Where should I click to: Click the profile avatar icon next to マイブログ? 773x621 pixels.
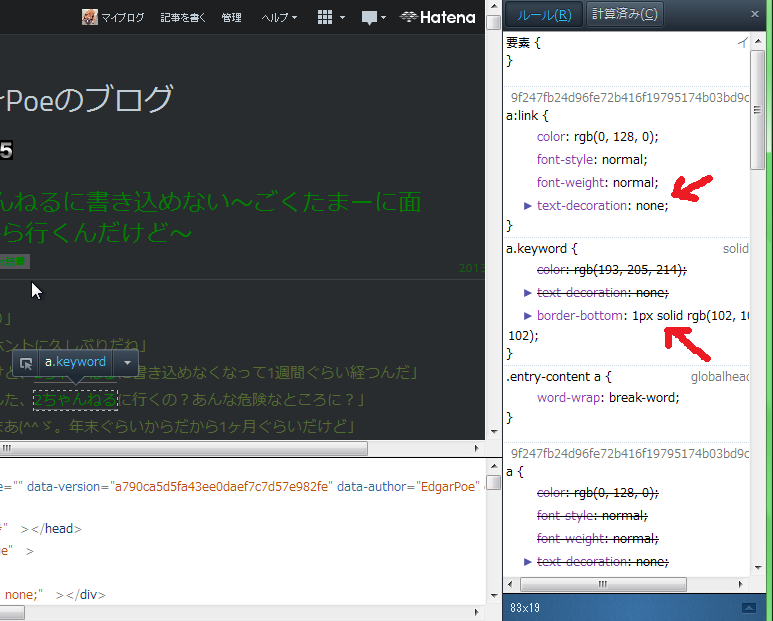pyautogui.click(x=90, y=17)
